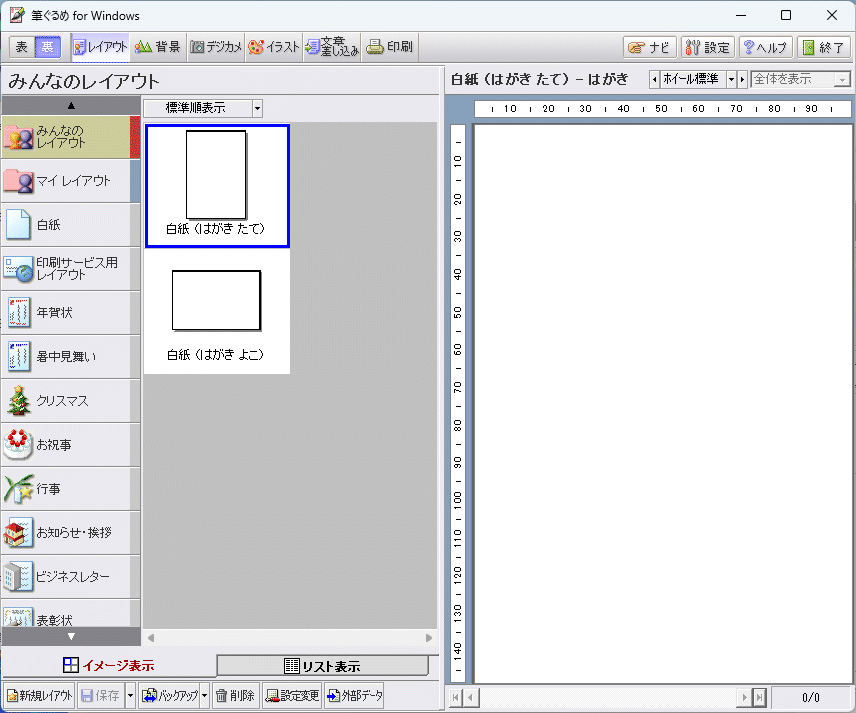Click the バックアップ button
856x713 pixels.
(x=169, y=696)
